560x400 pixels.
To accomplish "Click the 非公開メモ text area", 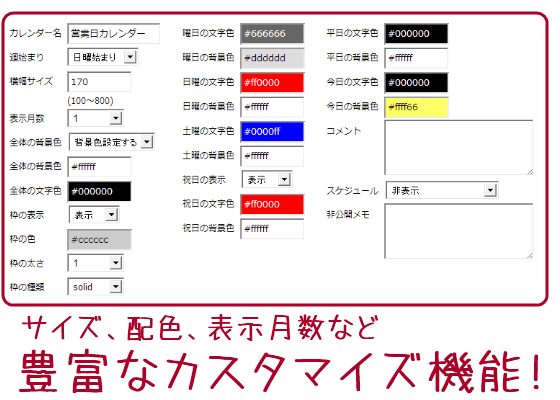I will click(x=459, y=231).
